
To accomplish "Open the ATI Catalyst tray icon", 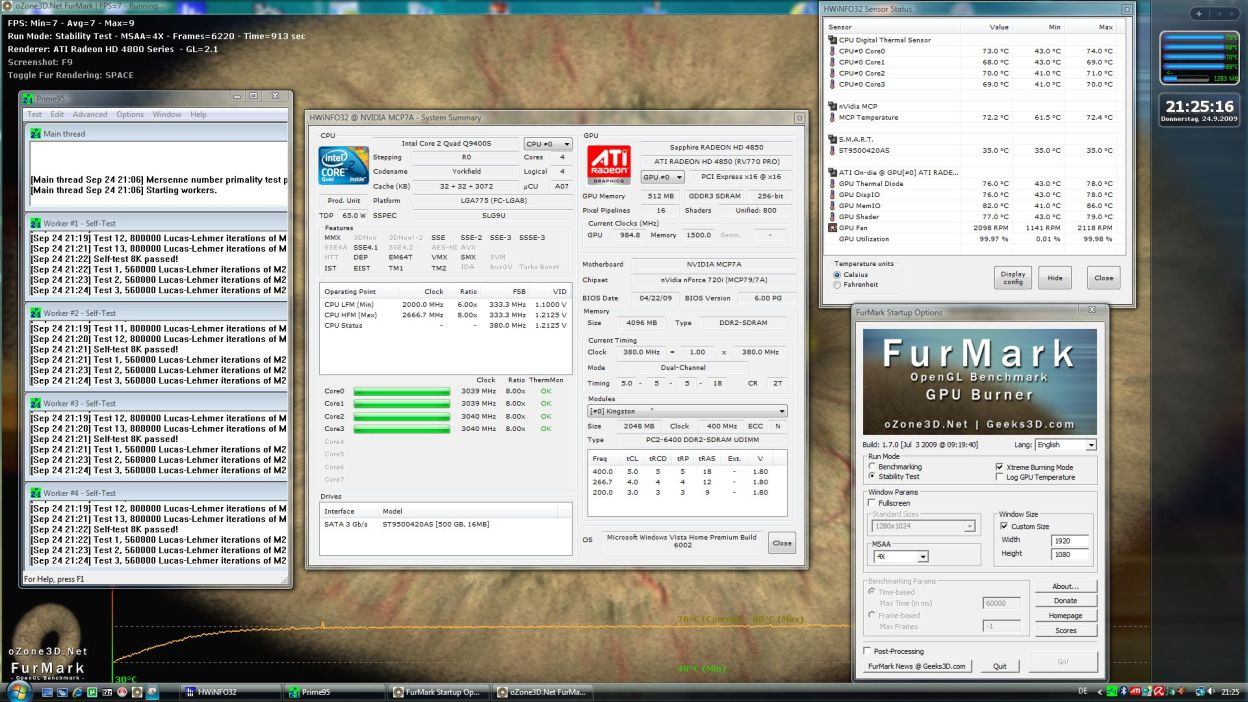I will point(1136,692).
